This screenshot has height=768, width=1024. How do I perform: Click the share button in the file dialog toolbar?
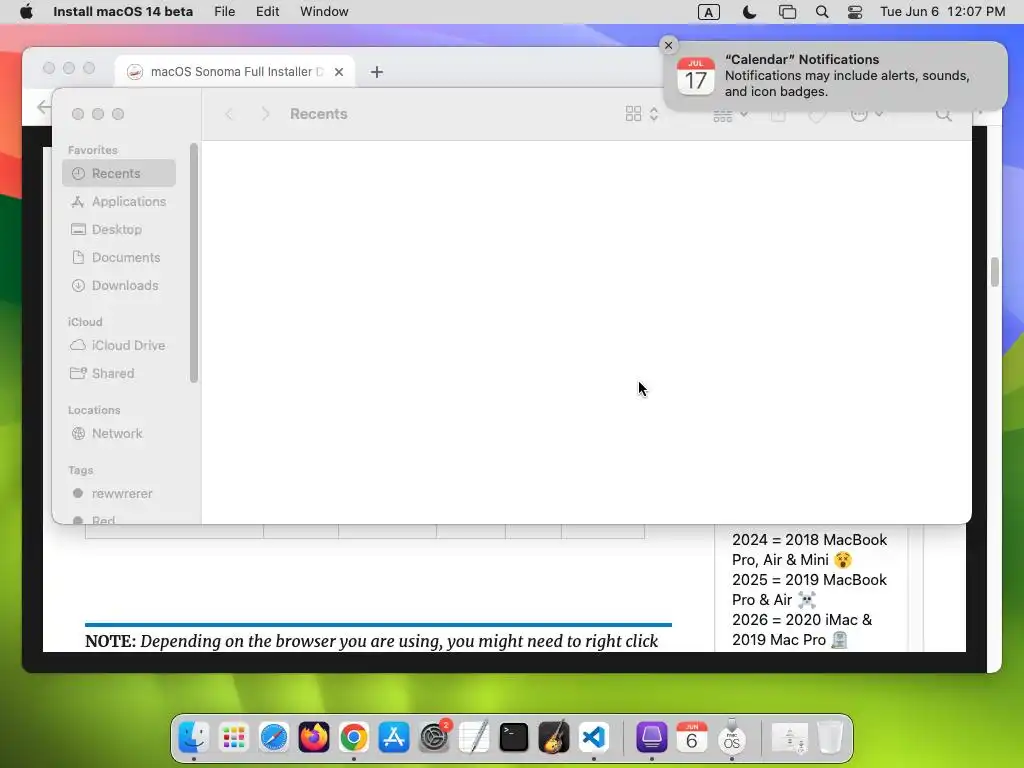pyautogui.click(x=778, y=115)
